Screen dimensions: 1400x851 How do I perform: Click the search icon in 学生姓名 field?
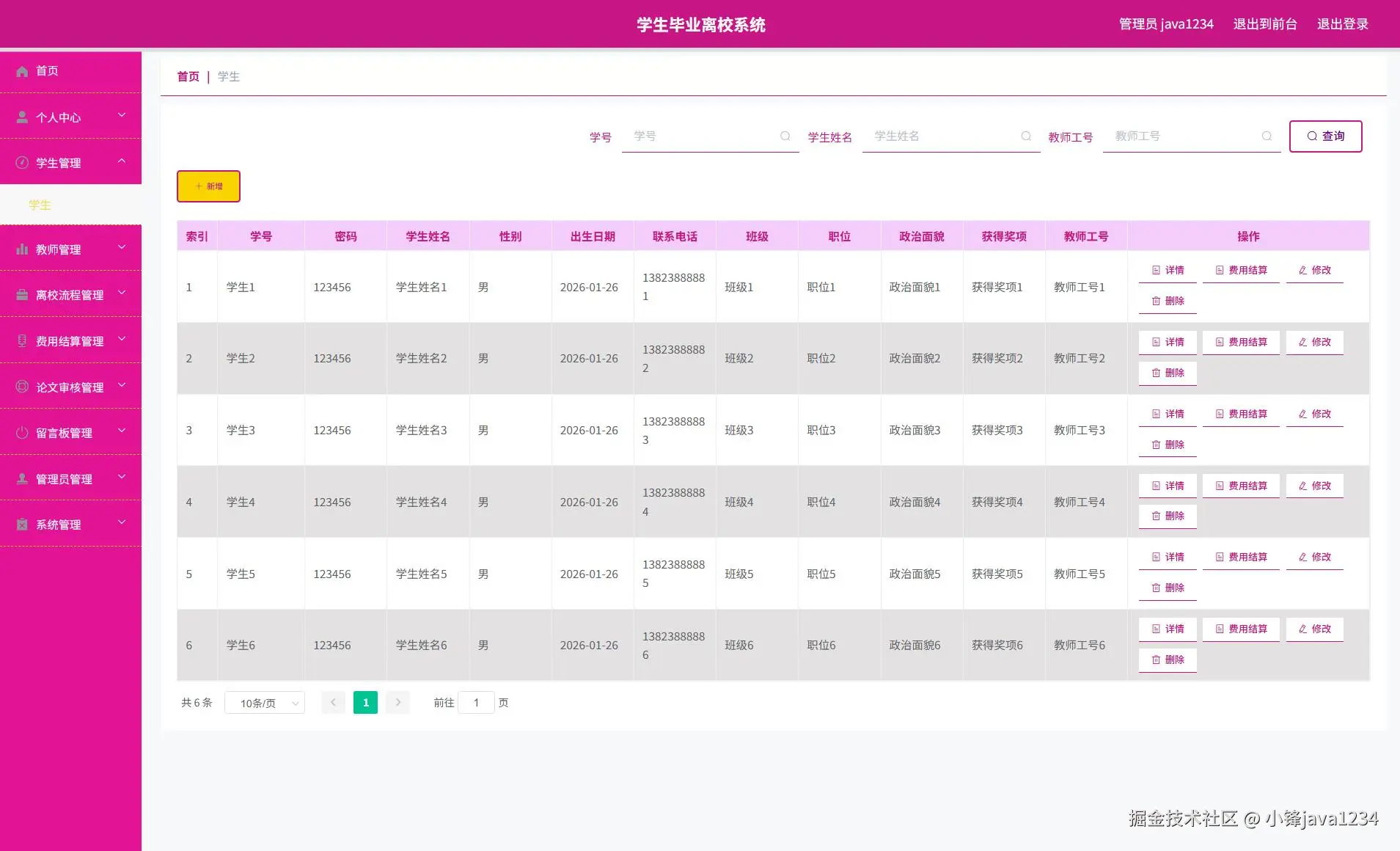(1026, 136)
